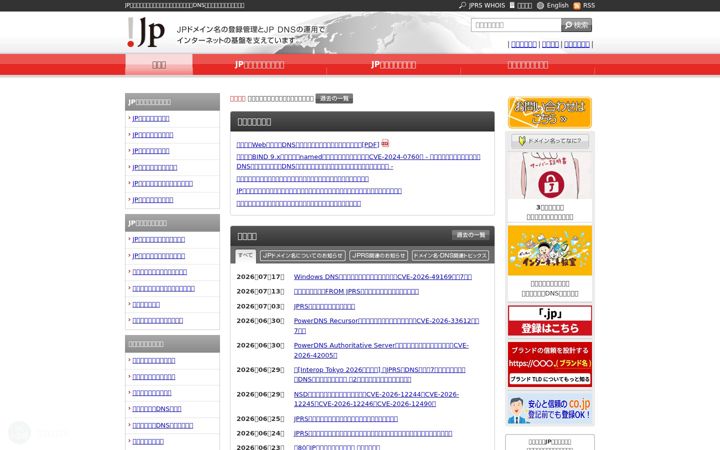
Task: Click the orange RSS feed icon
Action: (x=577, y=6)
